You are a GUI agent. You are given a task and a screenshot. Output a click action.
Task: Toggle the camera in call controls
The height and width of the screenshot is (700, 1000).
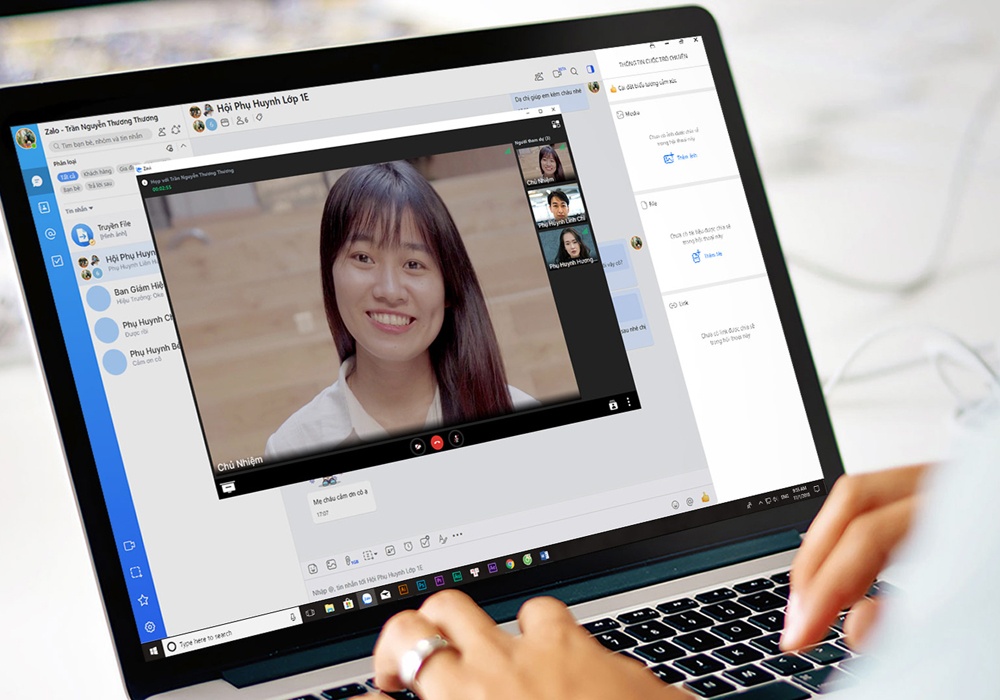pyautogui.click(x=417, y=444)
